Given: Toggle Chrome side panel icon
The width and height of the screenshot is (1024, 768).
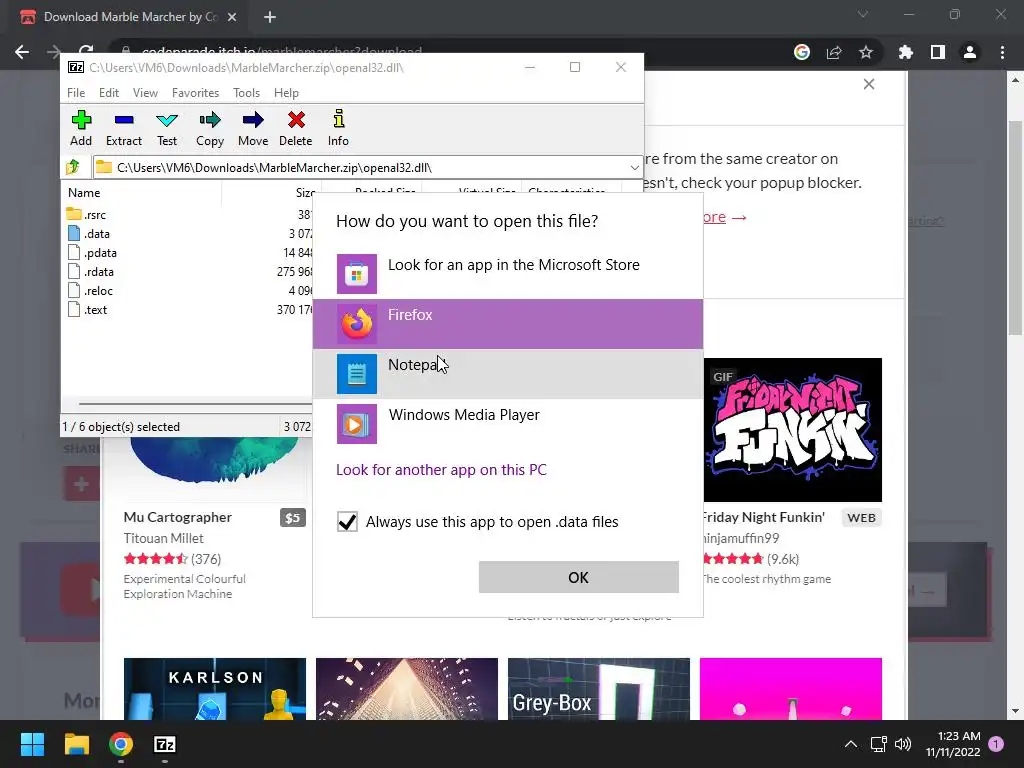Looking at the screenshot, I should pyautogui.click(x=938, y=52).
